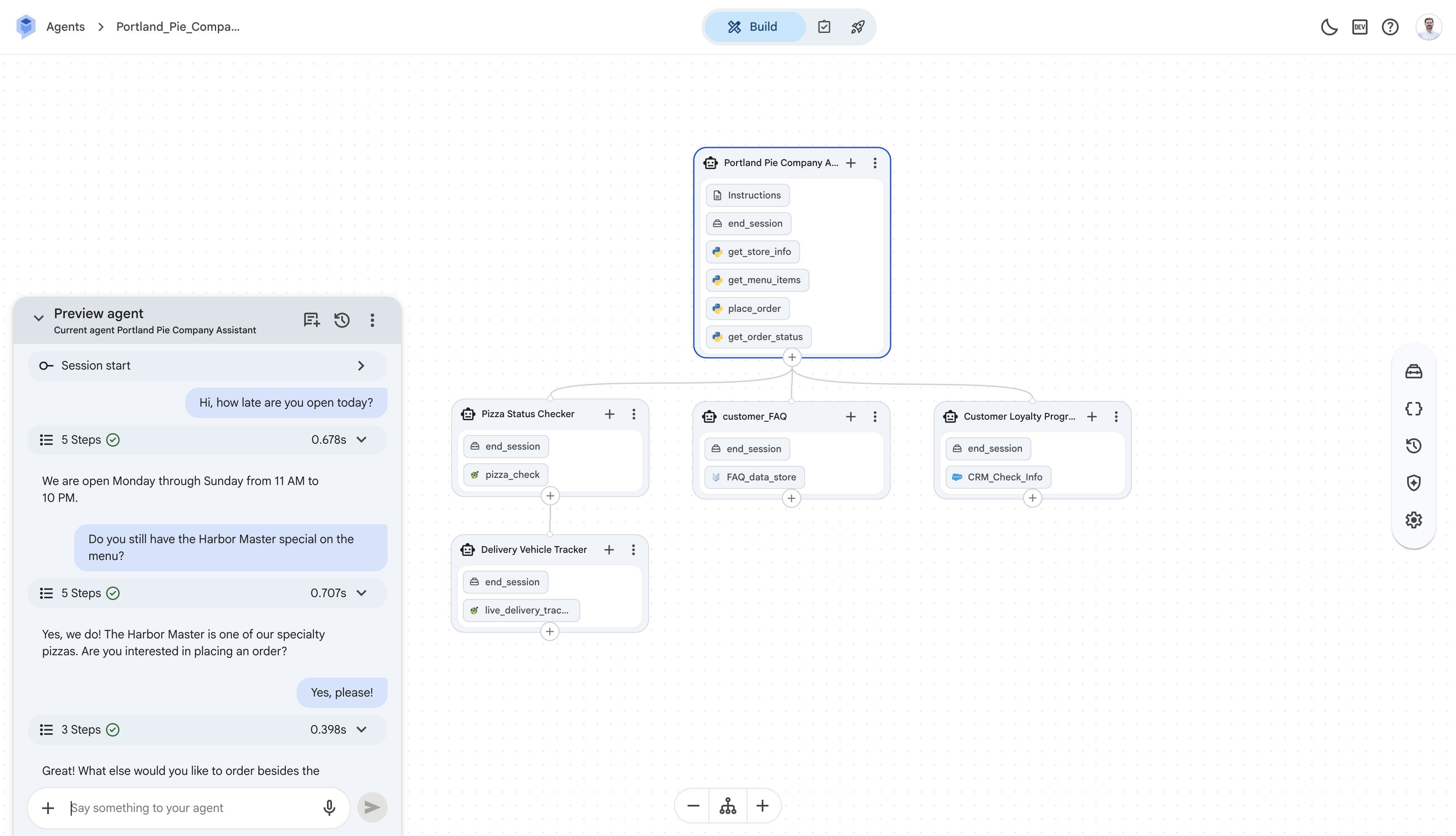The image size is (1456, 836).
Task: Open the Preview agent three-dot menu
Action: click(372, 320)
